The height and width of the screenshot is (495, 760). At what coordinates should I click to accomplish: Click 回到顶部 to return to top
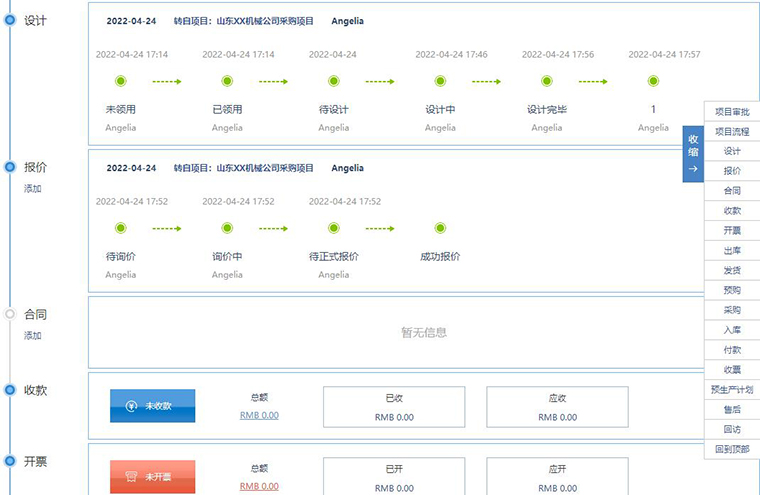point(732,449)
